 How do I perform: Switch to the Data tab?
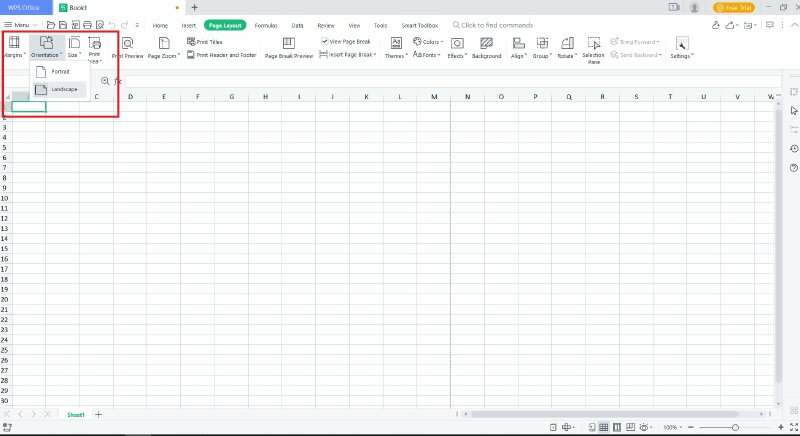point(297,25)
